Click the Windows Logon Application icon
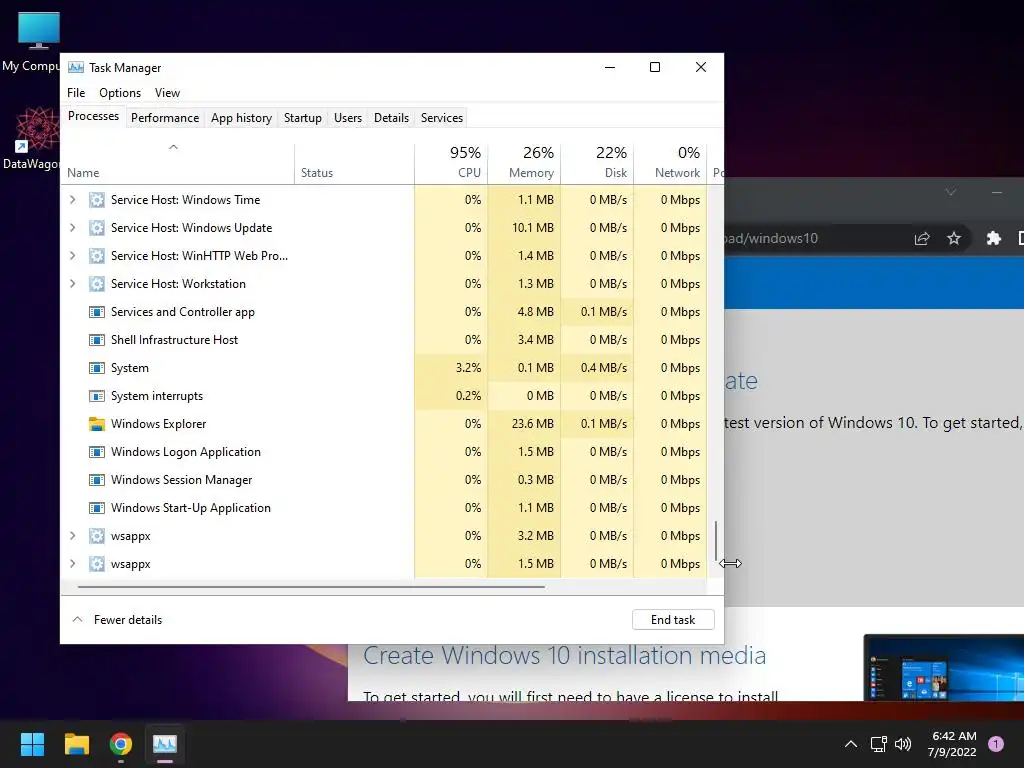This screenshot has width=1024, height=768. [97, 452]
